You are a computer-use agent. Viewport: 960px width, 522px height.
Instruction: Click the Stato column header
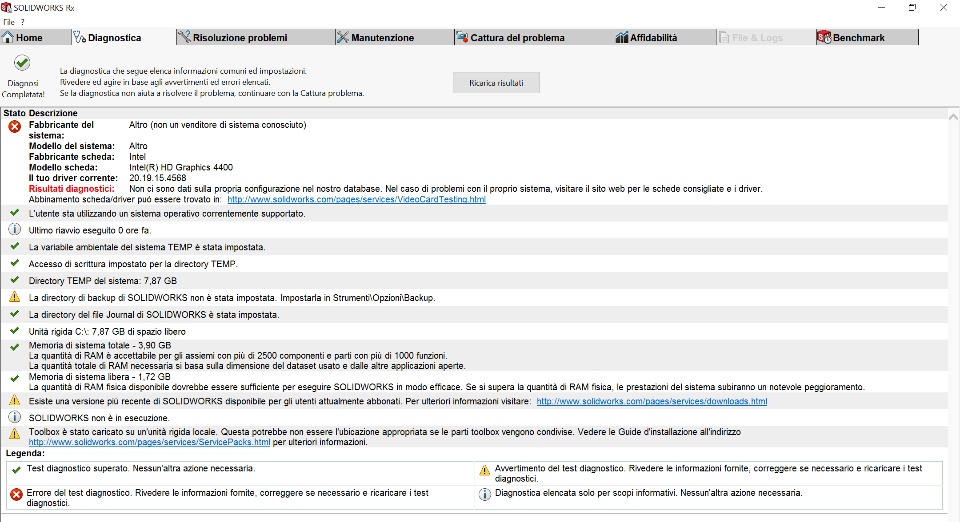15,113
